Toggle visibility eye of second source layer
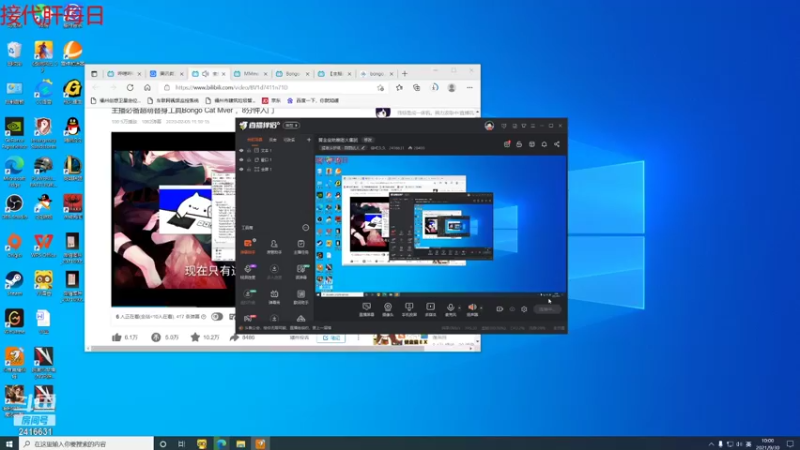Image resolution: width=800 pixels, height=450 pixels. [x=241, y=160]
